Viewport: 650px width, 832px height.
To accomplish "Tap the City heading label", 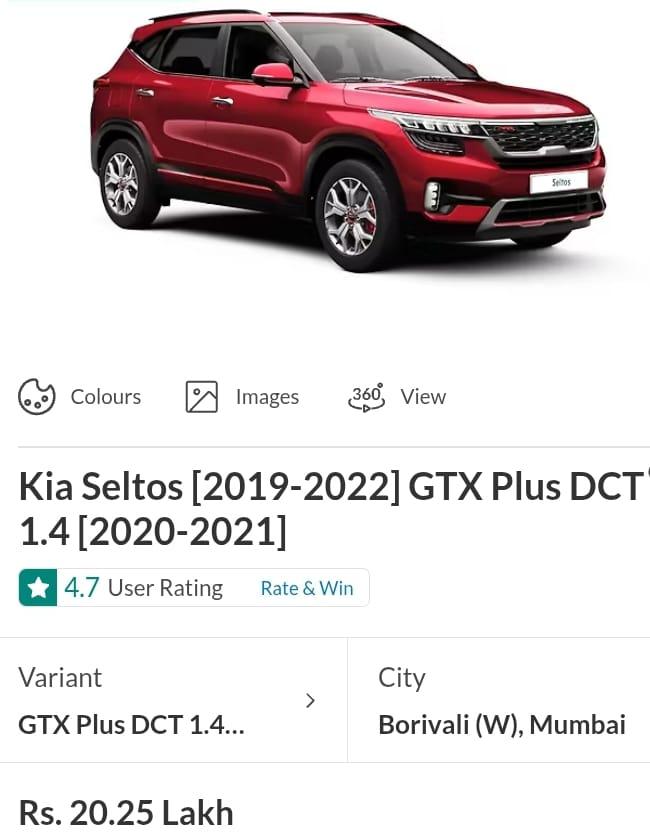I will tap(402, 677).
